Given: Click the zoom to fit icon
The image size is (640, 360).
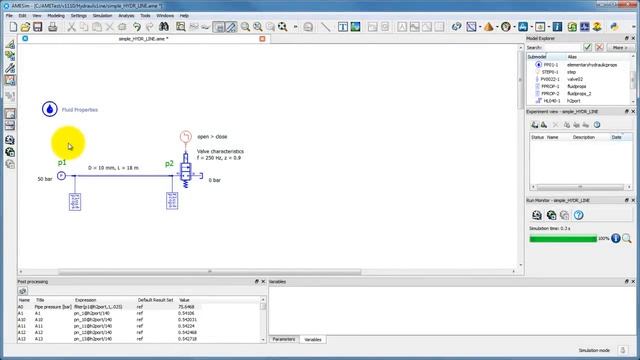Looking at the screenshot, I should [282, 27].
